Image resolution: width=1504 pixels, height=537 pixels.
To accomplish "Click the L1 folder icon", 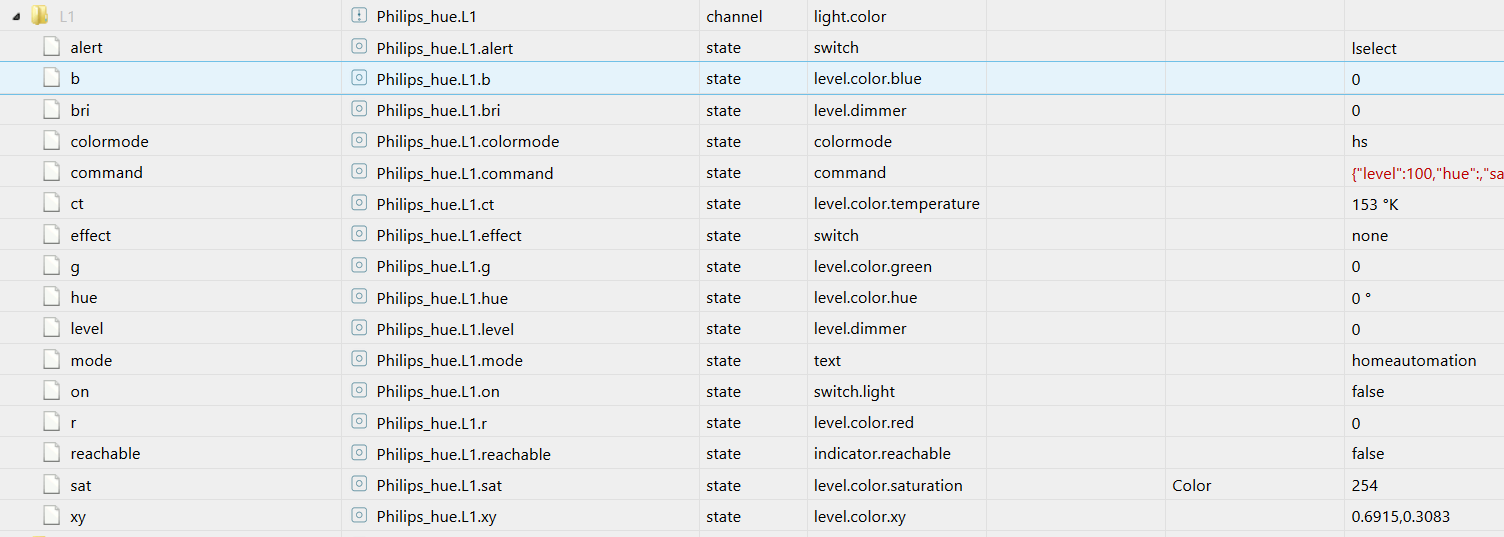I will coord(40,16).
